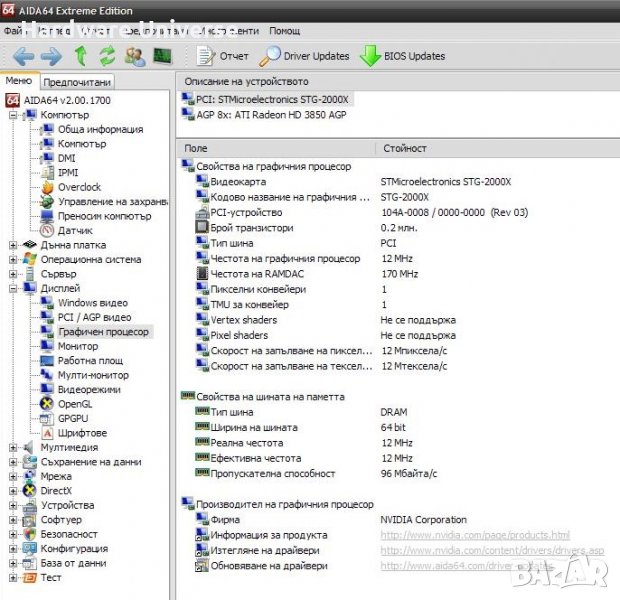This screenshot has height=600, width=620.
Task: Select Overclock item in the sidebar tree
Action: click(79, 187)
